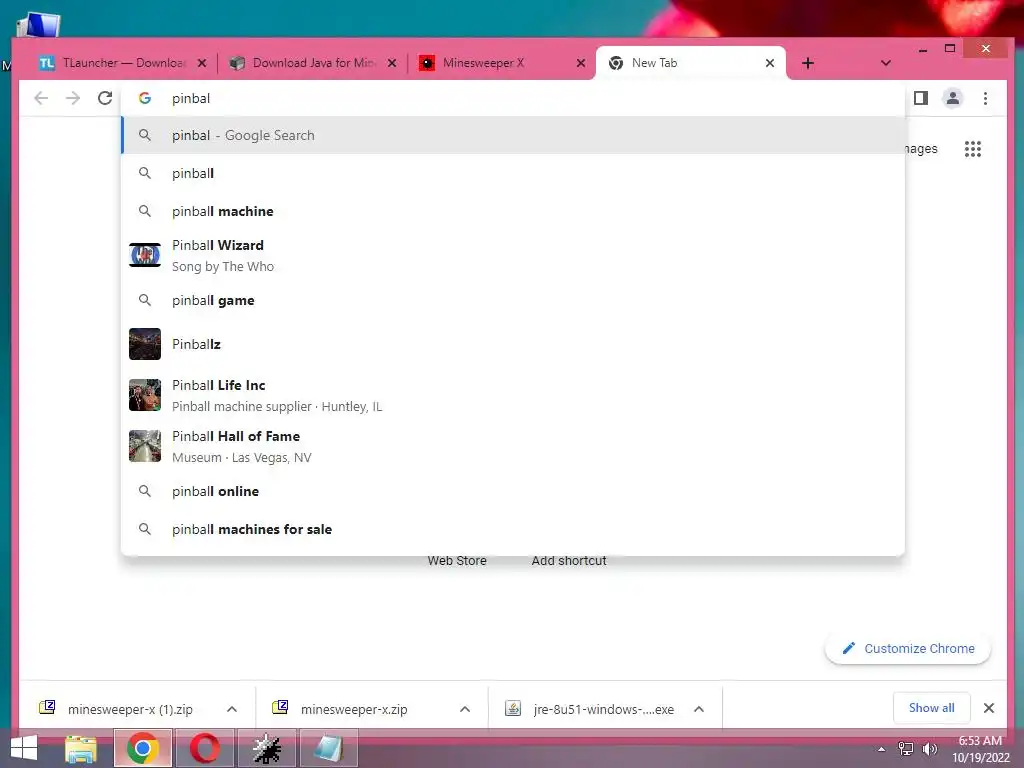Close the downloads bar

(989, 708)
